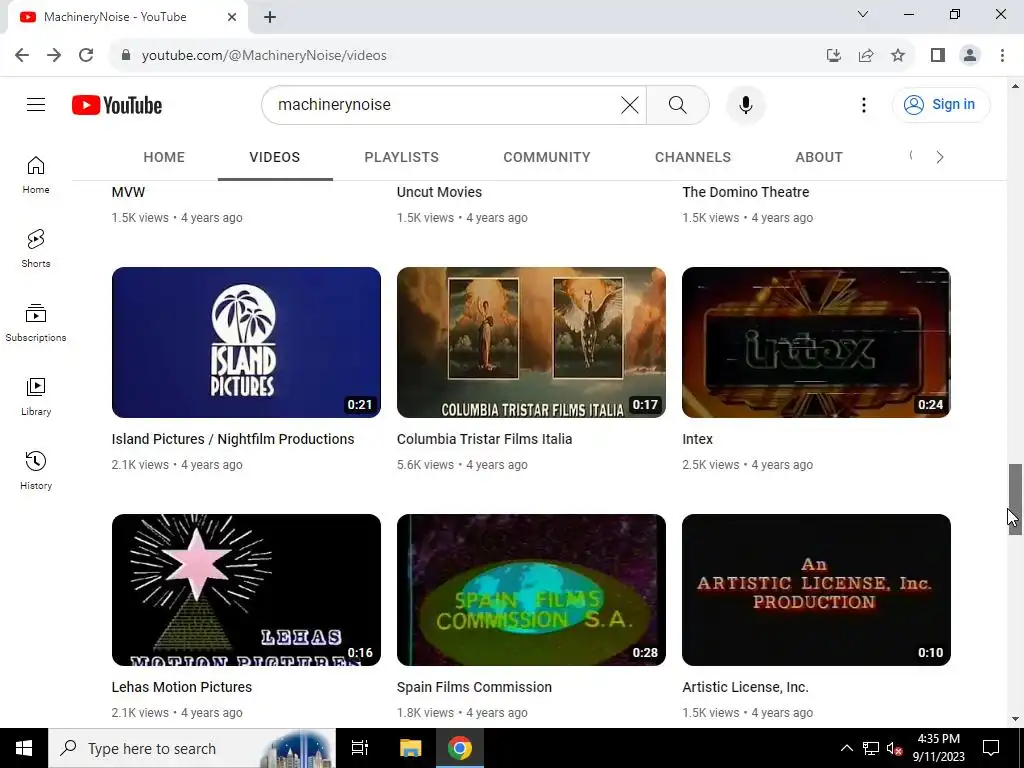Show hidden system tray icons
This screenshot has width=1024, height=768.
846,748
